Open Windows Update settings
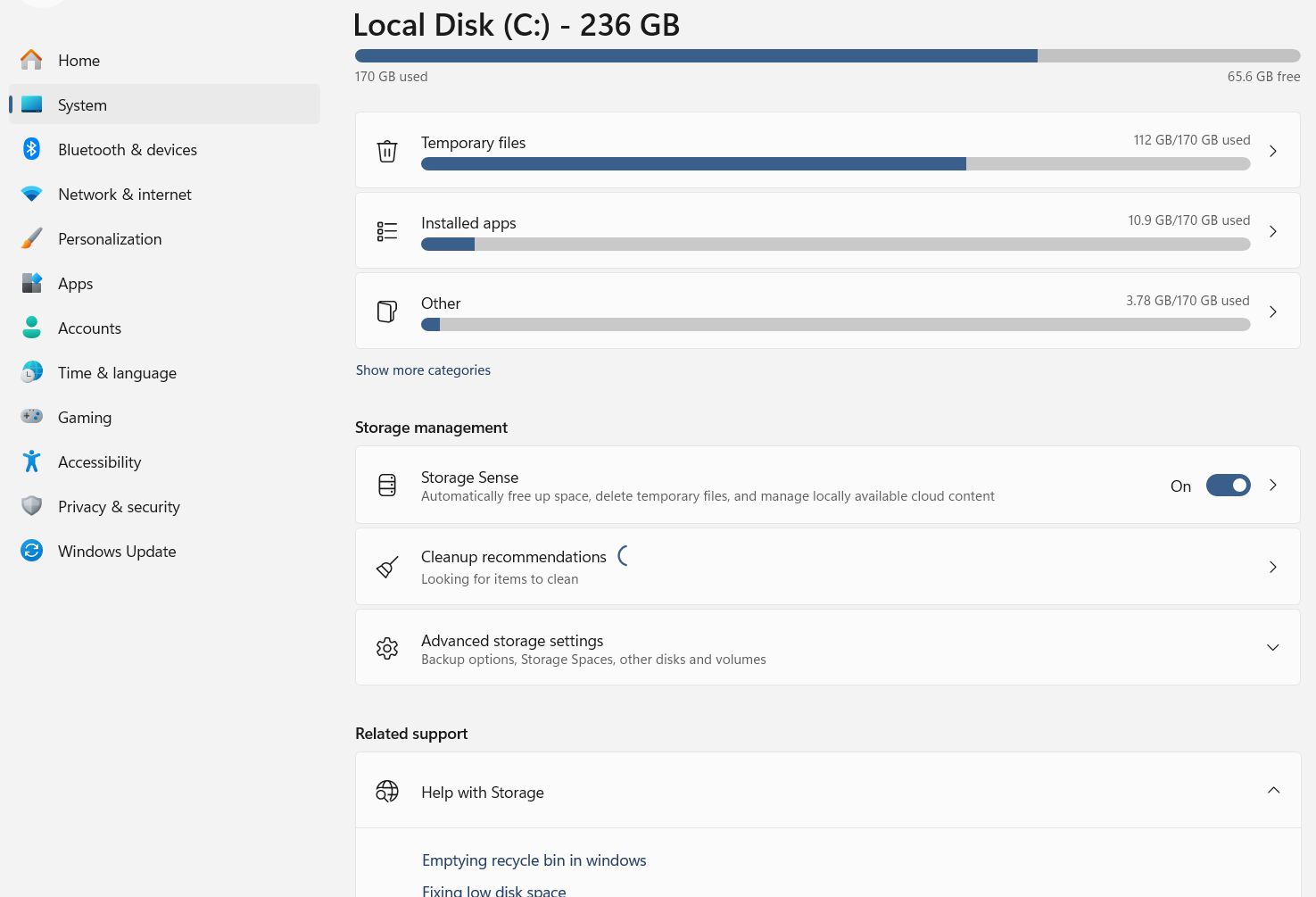This screenshot has width=1316, height=897. 164,551
